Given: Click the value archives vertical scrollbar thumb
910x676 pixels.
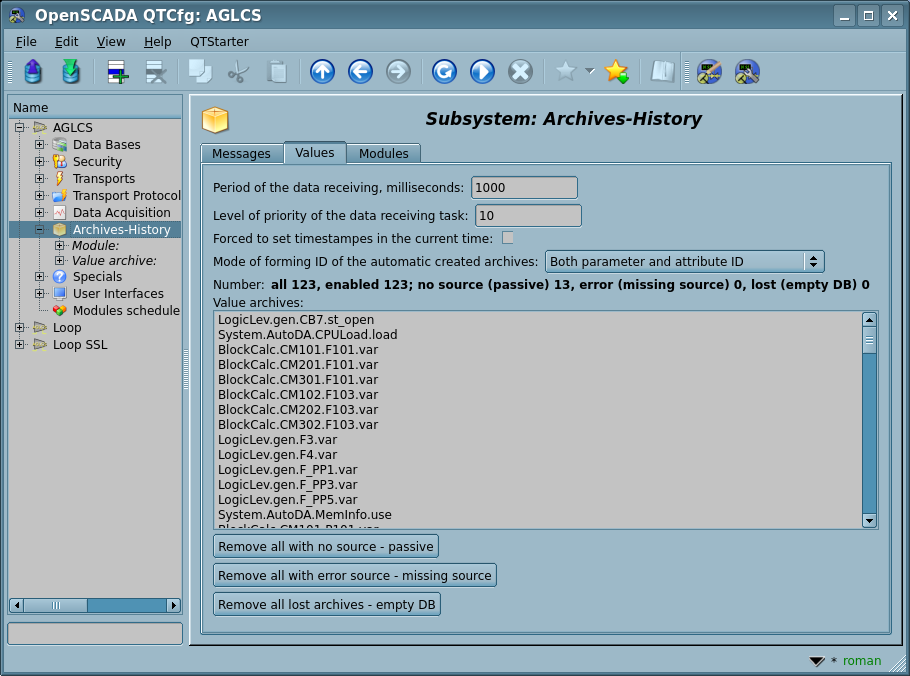Looking at the screenshot, I should tap(869, 341).
